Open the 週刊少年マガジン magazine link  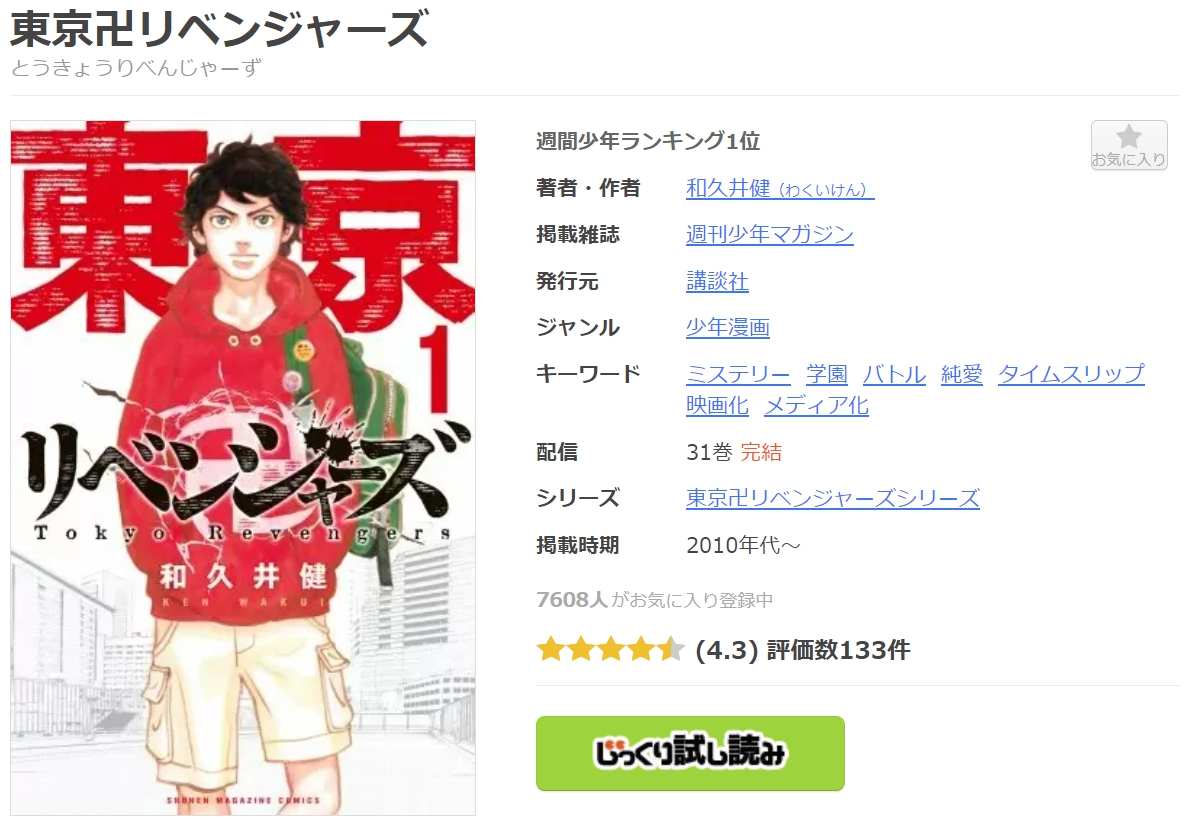[769, 234]
